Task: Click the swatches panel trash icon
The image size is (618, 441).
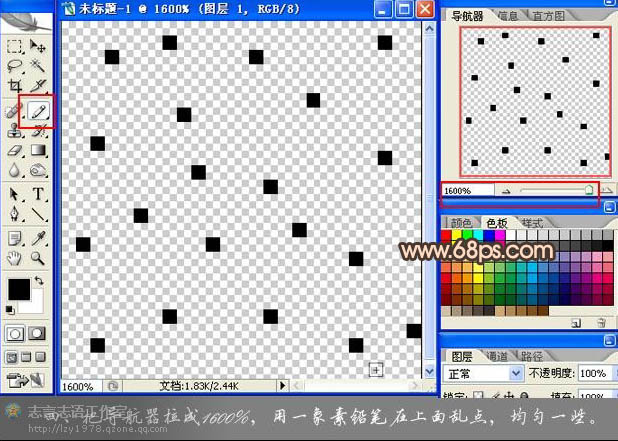Action: coord(601,323)
